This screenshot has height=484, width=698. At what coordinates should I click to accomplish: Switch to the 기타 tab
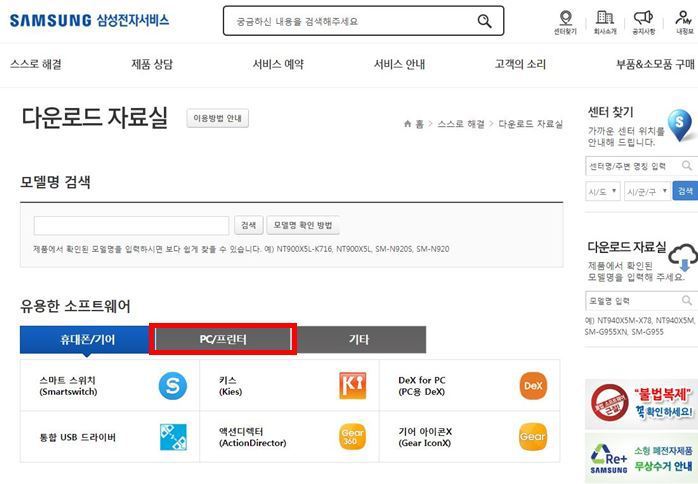[x=359, y=340]
